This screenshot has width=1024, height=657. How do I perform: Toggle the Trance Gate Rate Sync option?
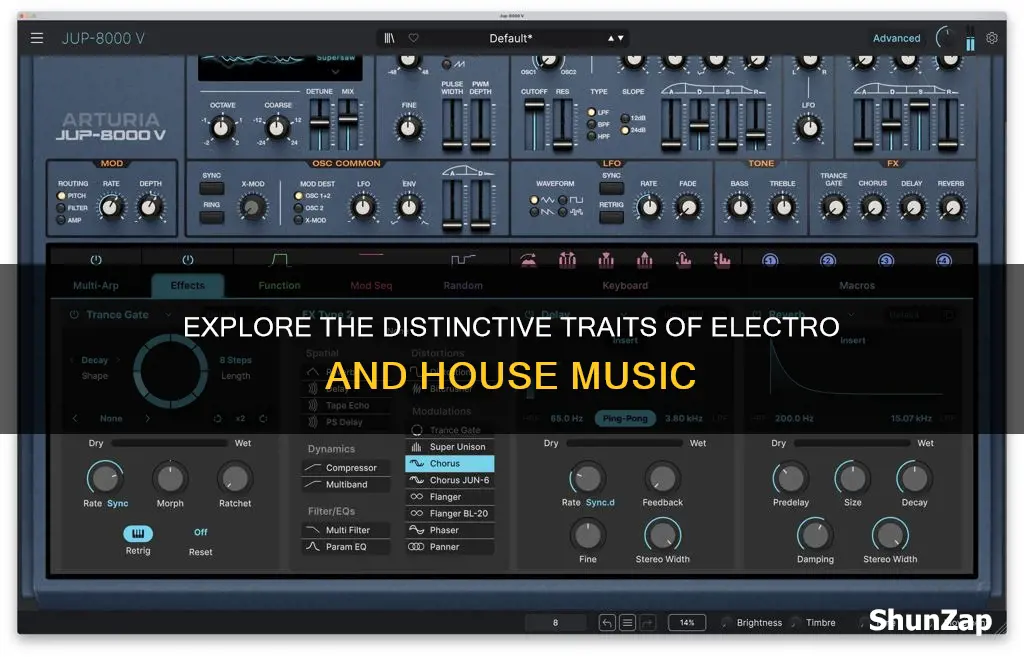point(118,504)
